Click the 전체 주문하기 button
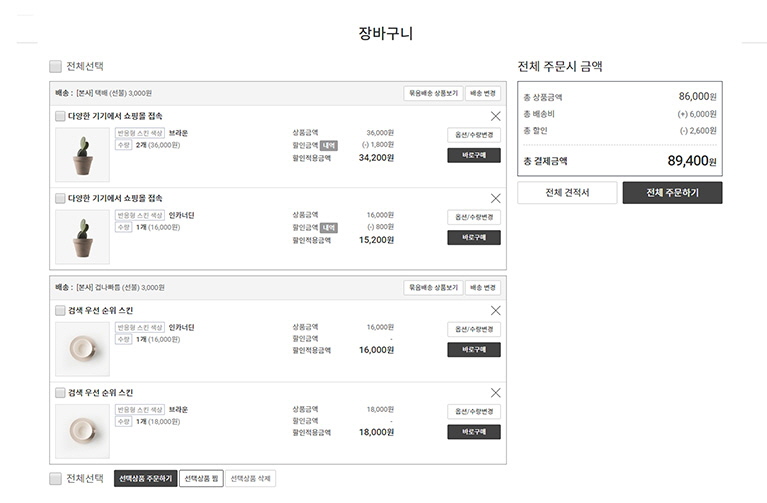767x503 pixels. (671, 192)
